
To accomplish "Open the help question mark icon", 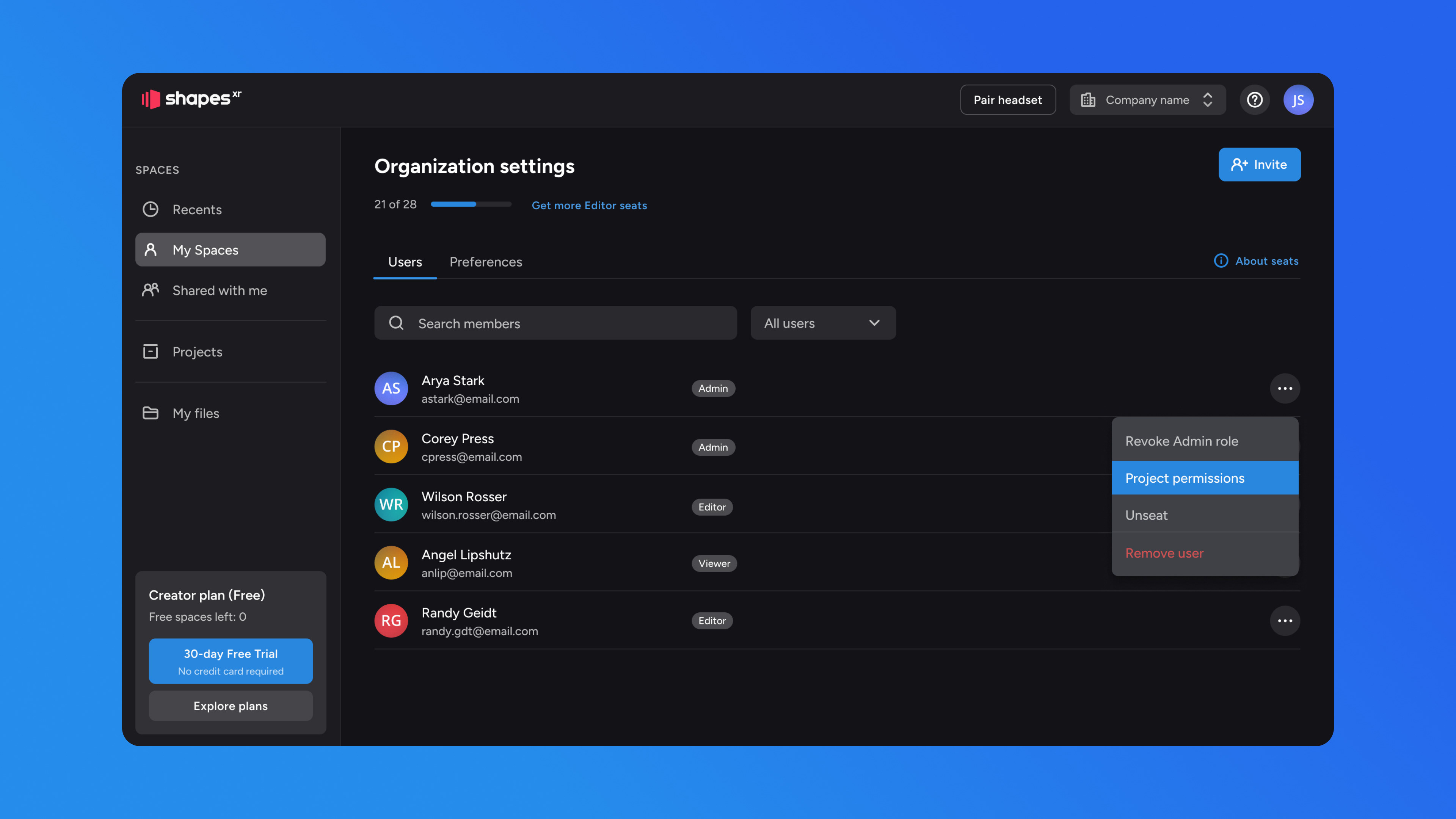I will (1255, 100).
